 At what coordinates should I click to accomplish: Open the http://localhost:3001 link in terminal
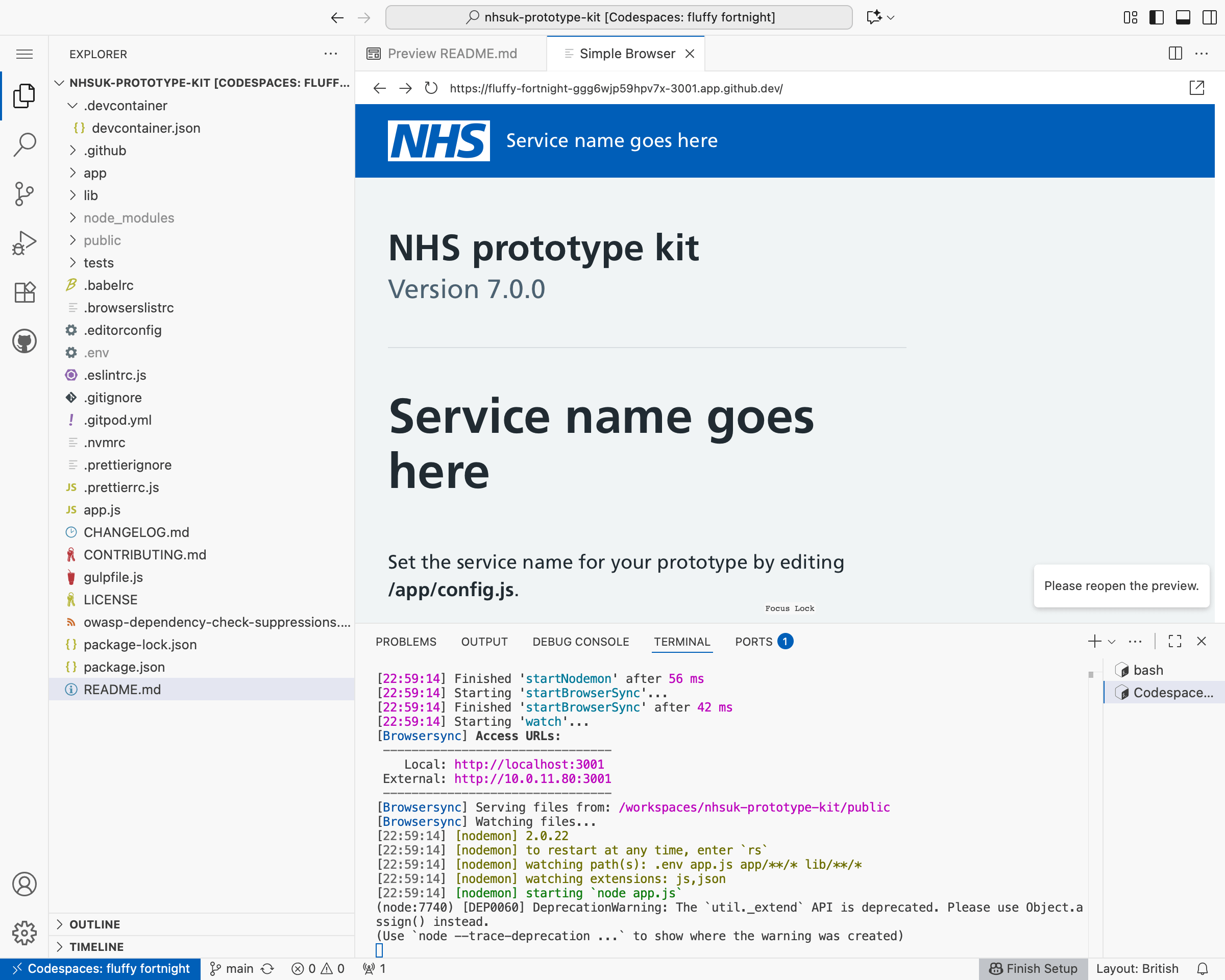coord(528,764)
